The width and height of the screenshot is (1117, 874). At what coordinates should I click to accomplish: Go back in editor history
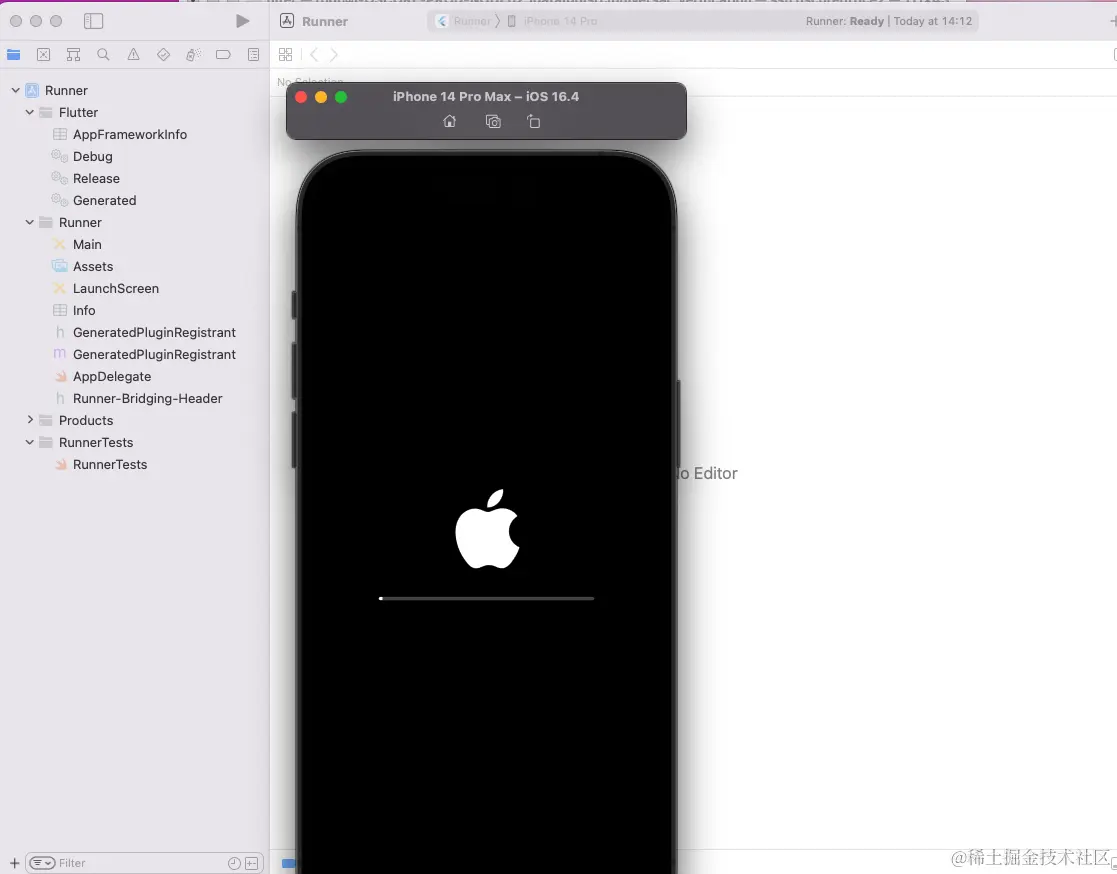(x=314, y=55)
